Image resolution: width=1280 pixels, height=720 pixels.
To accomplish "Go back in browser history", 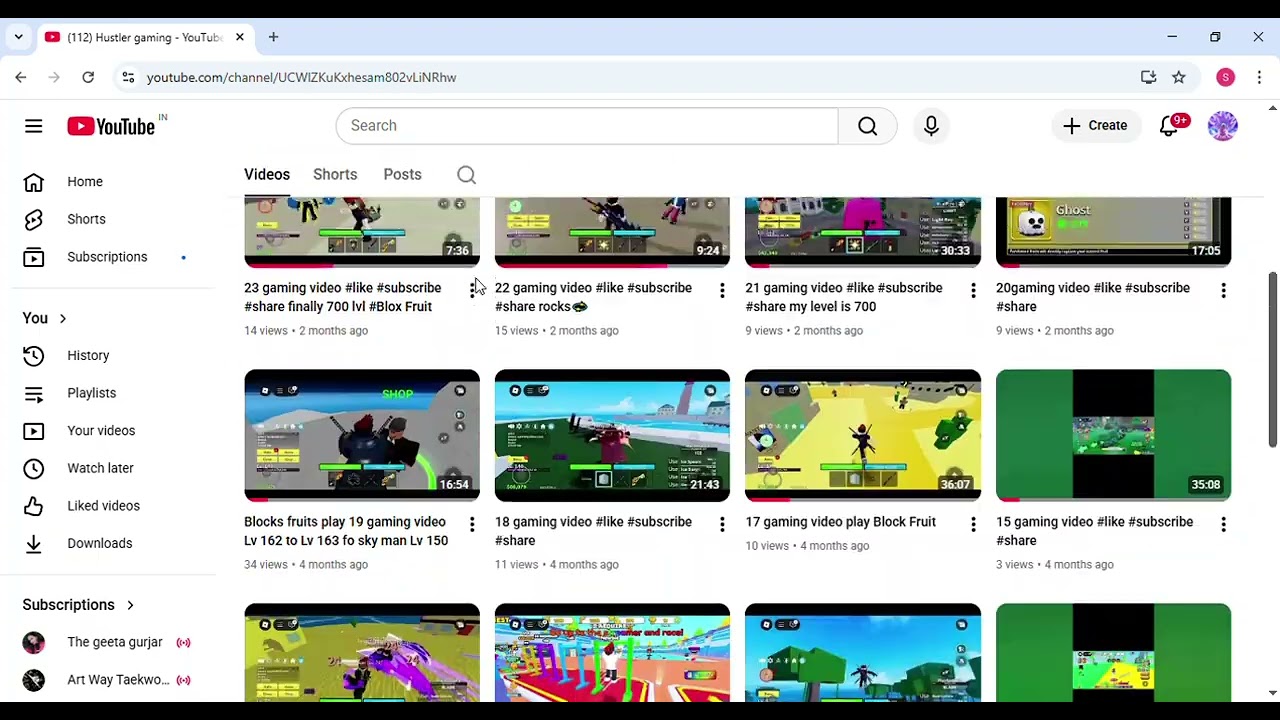I will tap(21, 77).
